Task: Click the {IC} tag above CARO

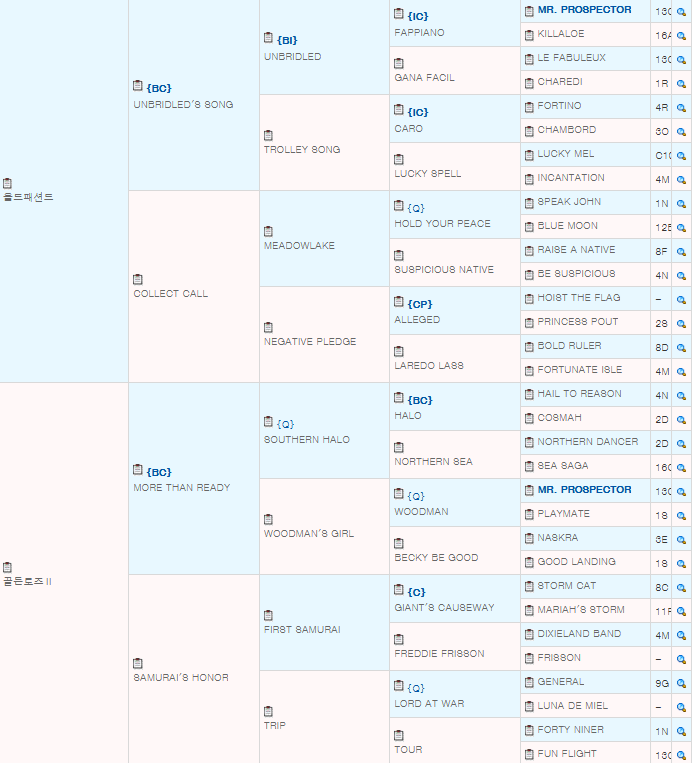Action: (x=418, y=112)
